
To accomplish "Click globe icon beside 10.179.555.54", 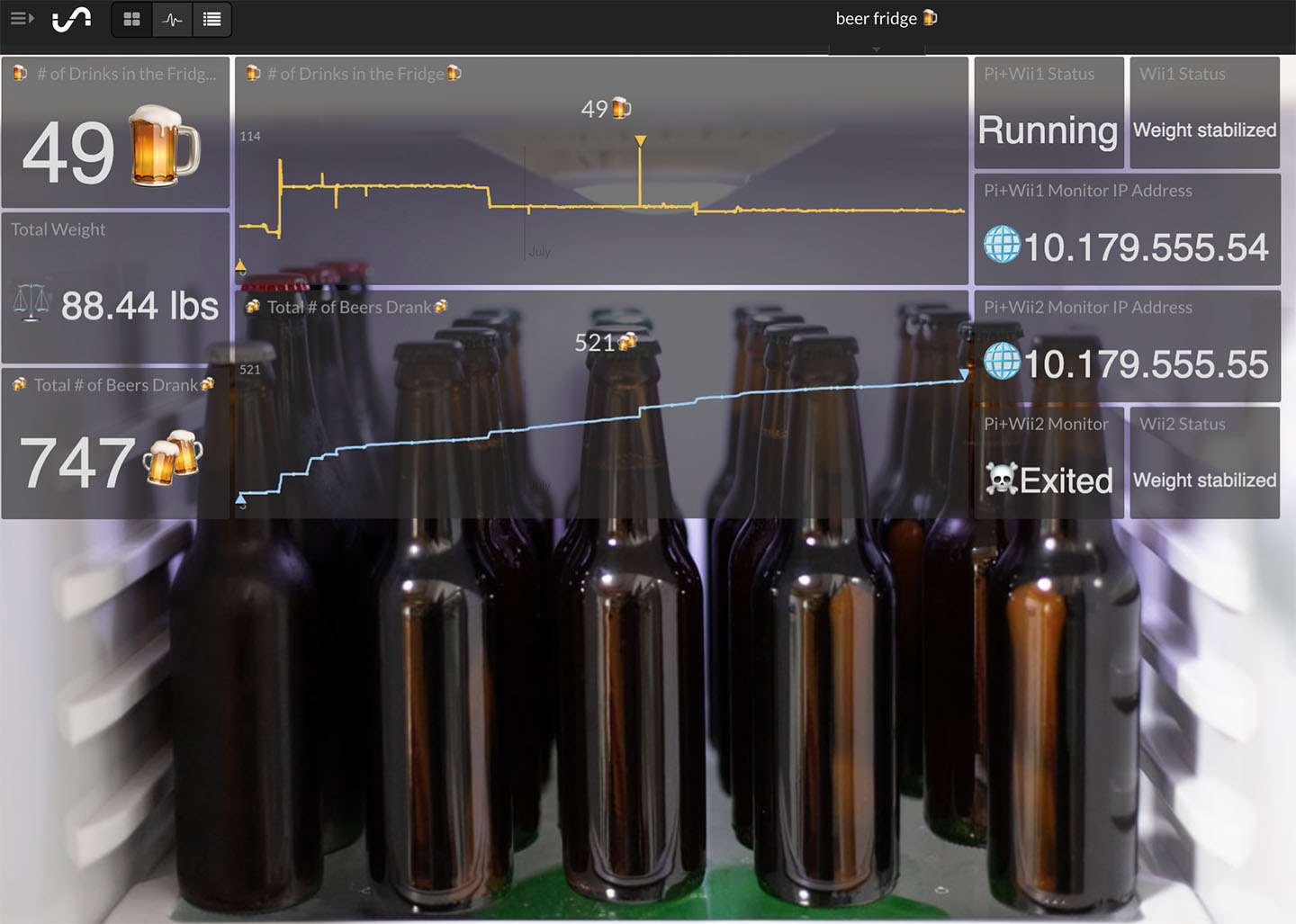I will coord(1002,244).
